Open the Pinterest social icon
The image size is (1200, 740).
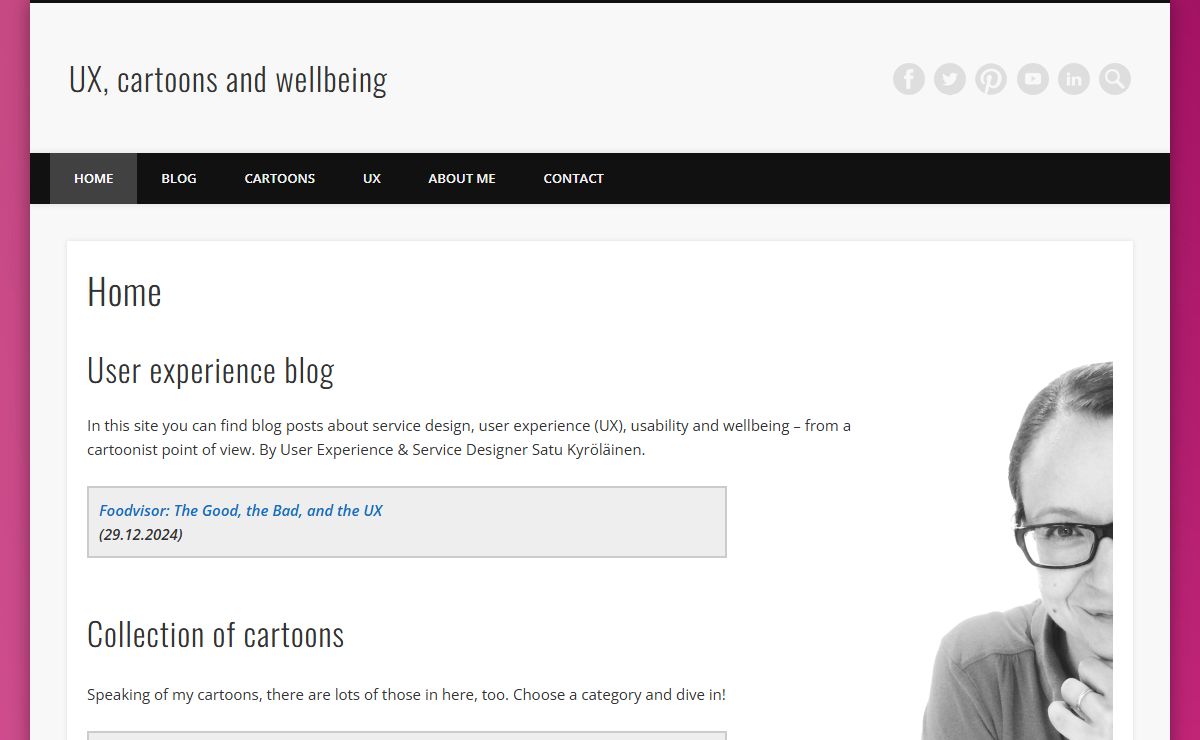[991, 79]
